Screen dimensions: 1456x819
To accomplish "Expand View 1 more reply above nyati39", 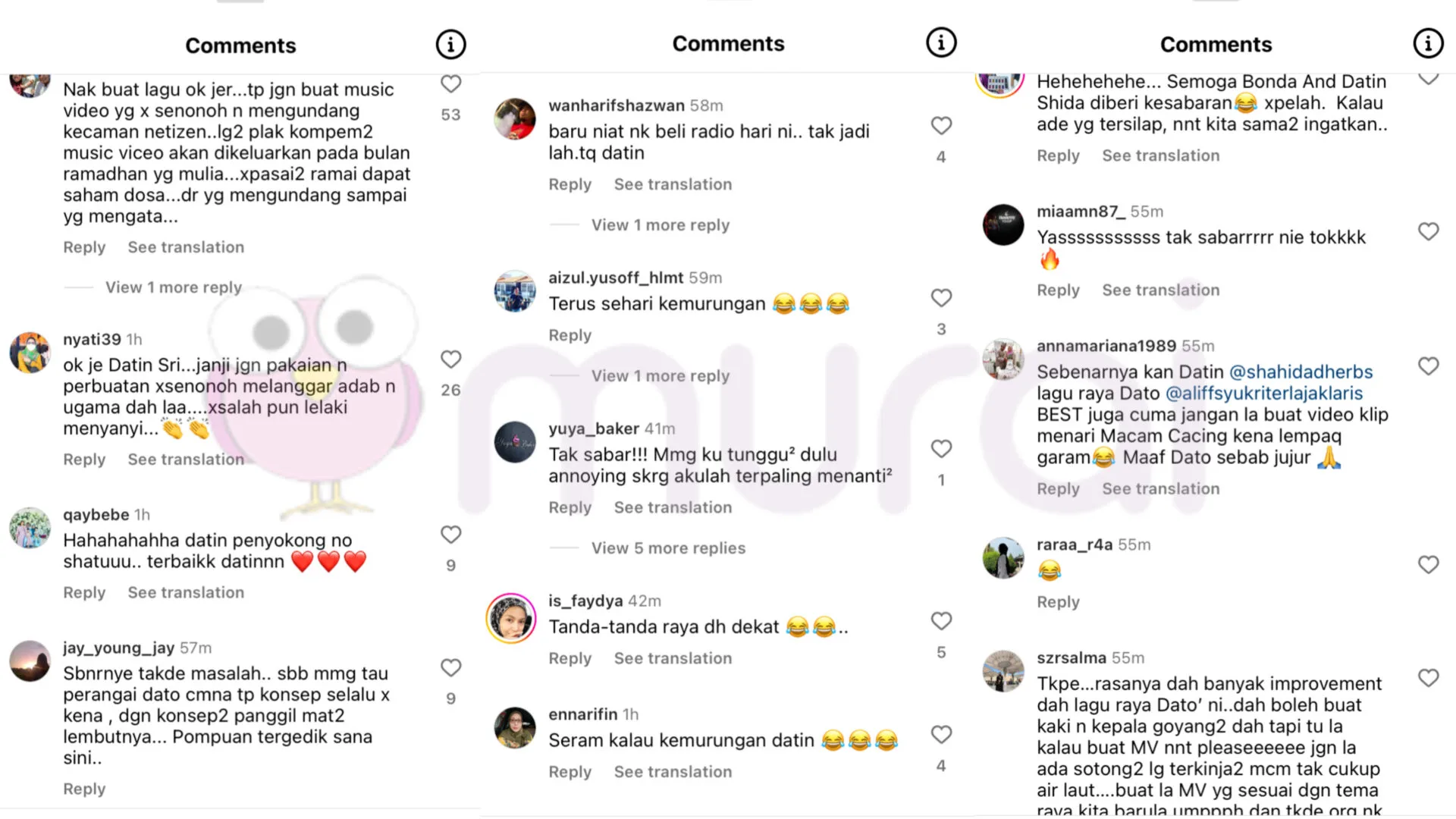I will [x=174, y=287].
